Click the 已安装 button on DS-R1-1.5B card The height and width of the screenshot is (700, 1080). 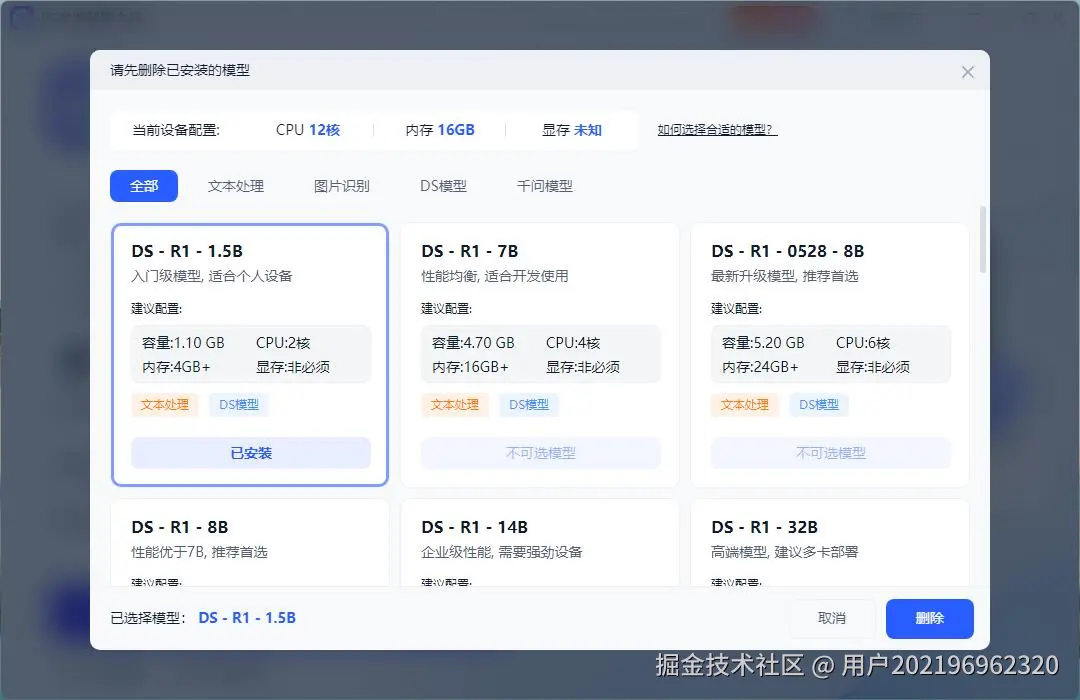pyautogui.click(x=250, y=453)
